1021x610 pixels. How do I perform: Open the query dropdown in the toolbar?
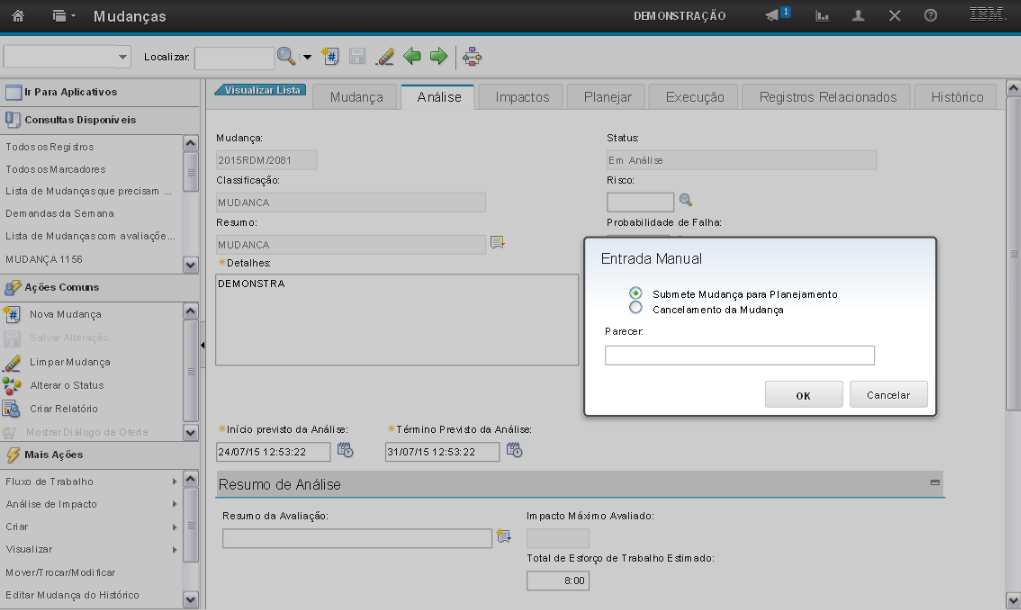click(68, 57)
